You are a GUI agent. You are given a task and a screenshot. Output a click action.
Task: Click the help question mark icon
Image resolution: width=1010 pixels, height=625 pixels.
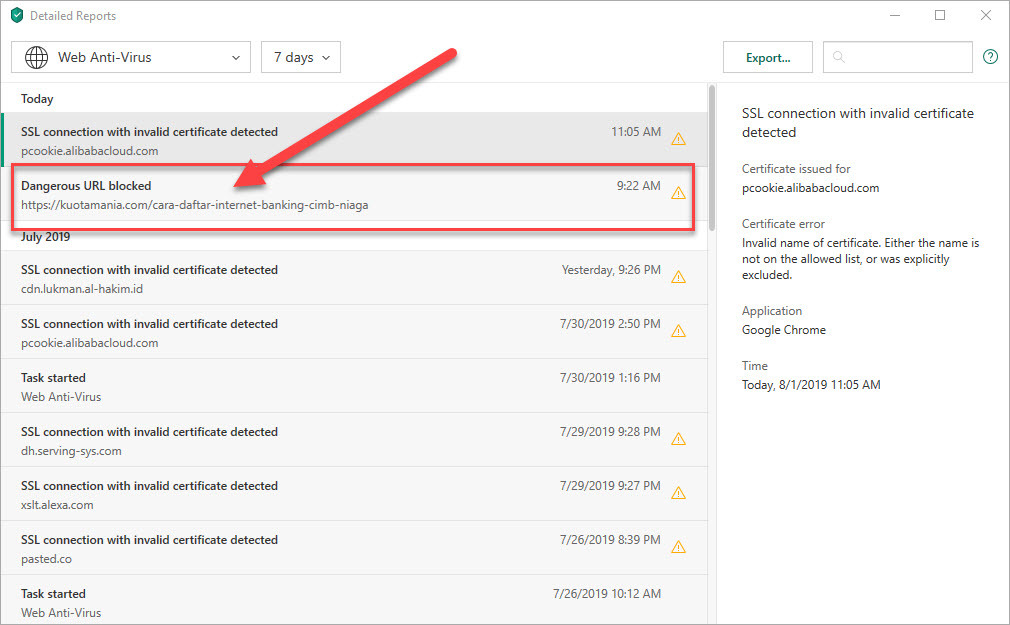point(990,57)
